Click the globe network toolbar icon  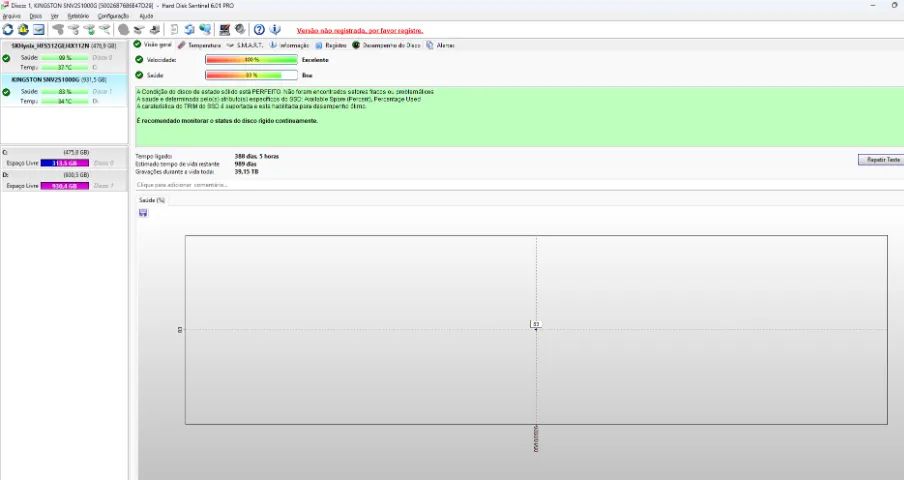click(205, 29)
